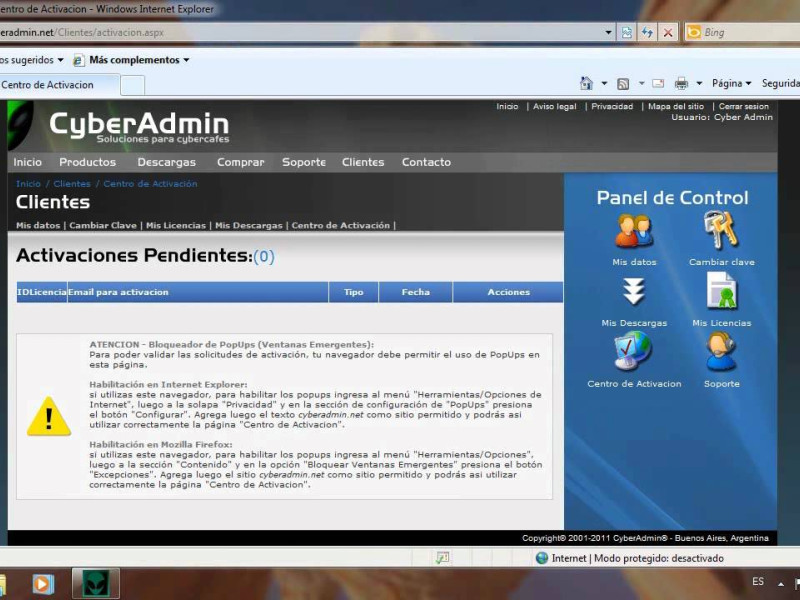
Task: Click the status bar popup blocker icon
Action: click(x=442, y=558)
